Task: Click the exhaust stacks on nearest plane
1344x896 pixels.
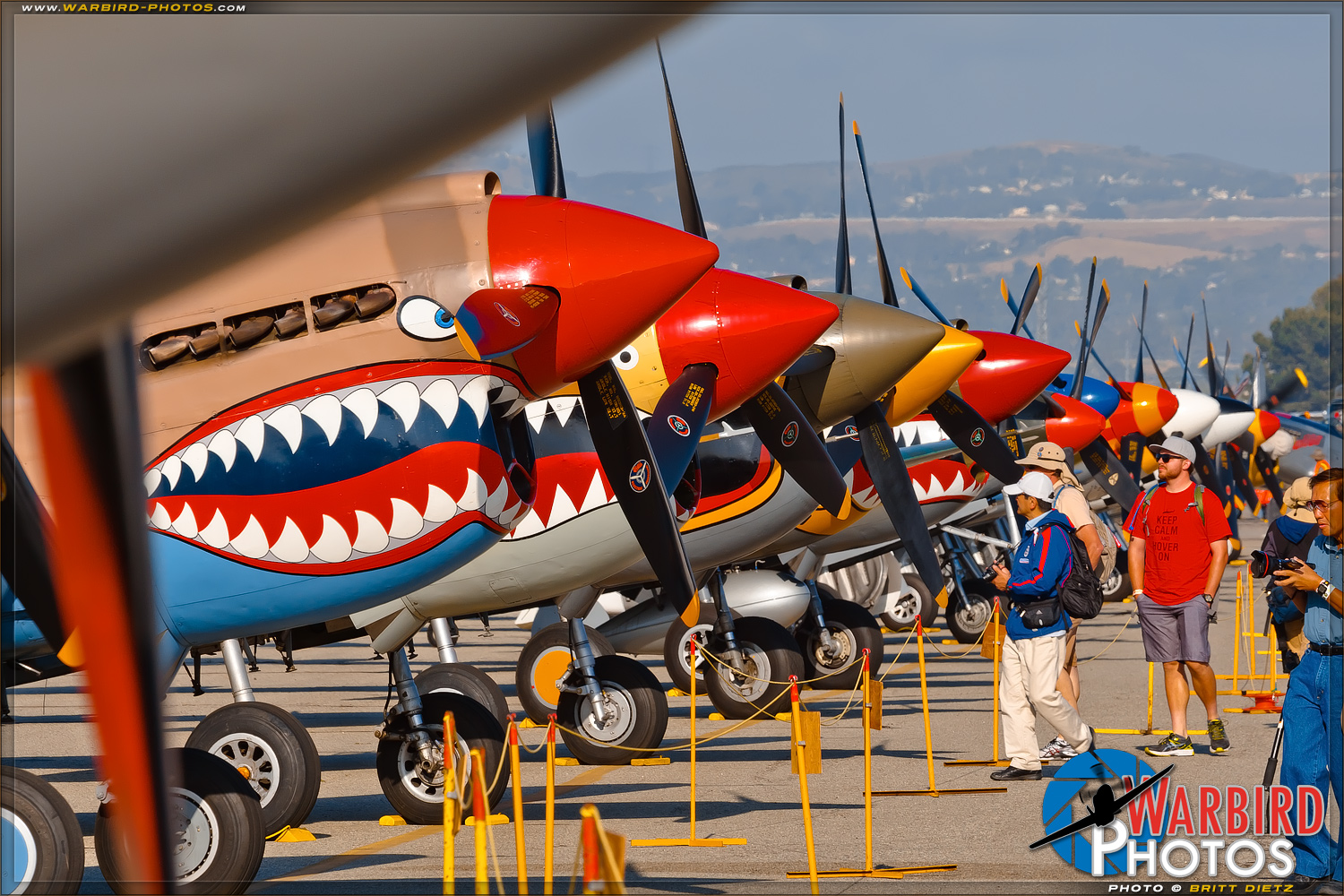Action: (269, 324)
